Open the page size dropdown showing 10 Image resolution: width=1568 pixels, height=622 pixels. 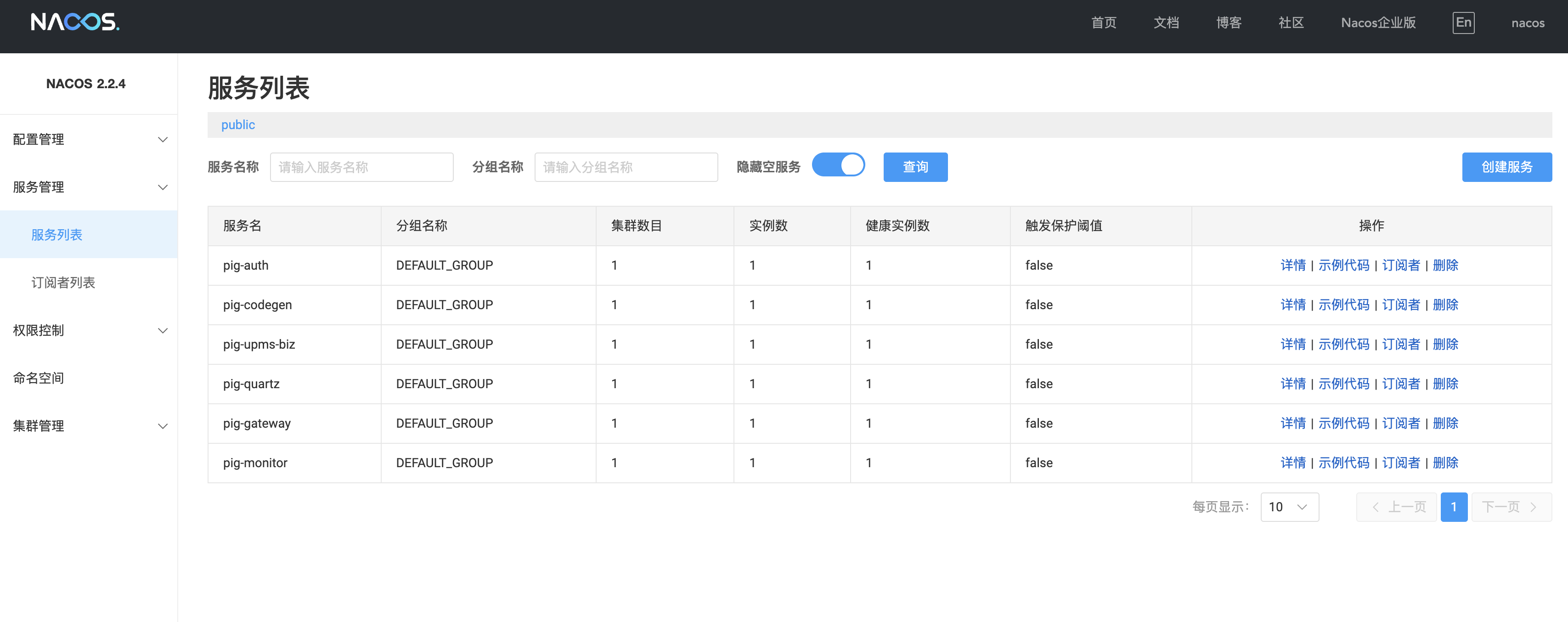[x=1289, y=507]
